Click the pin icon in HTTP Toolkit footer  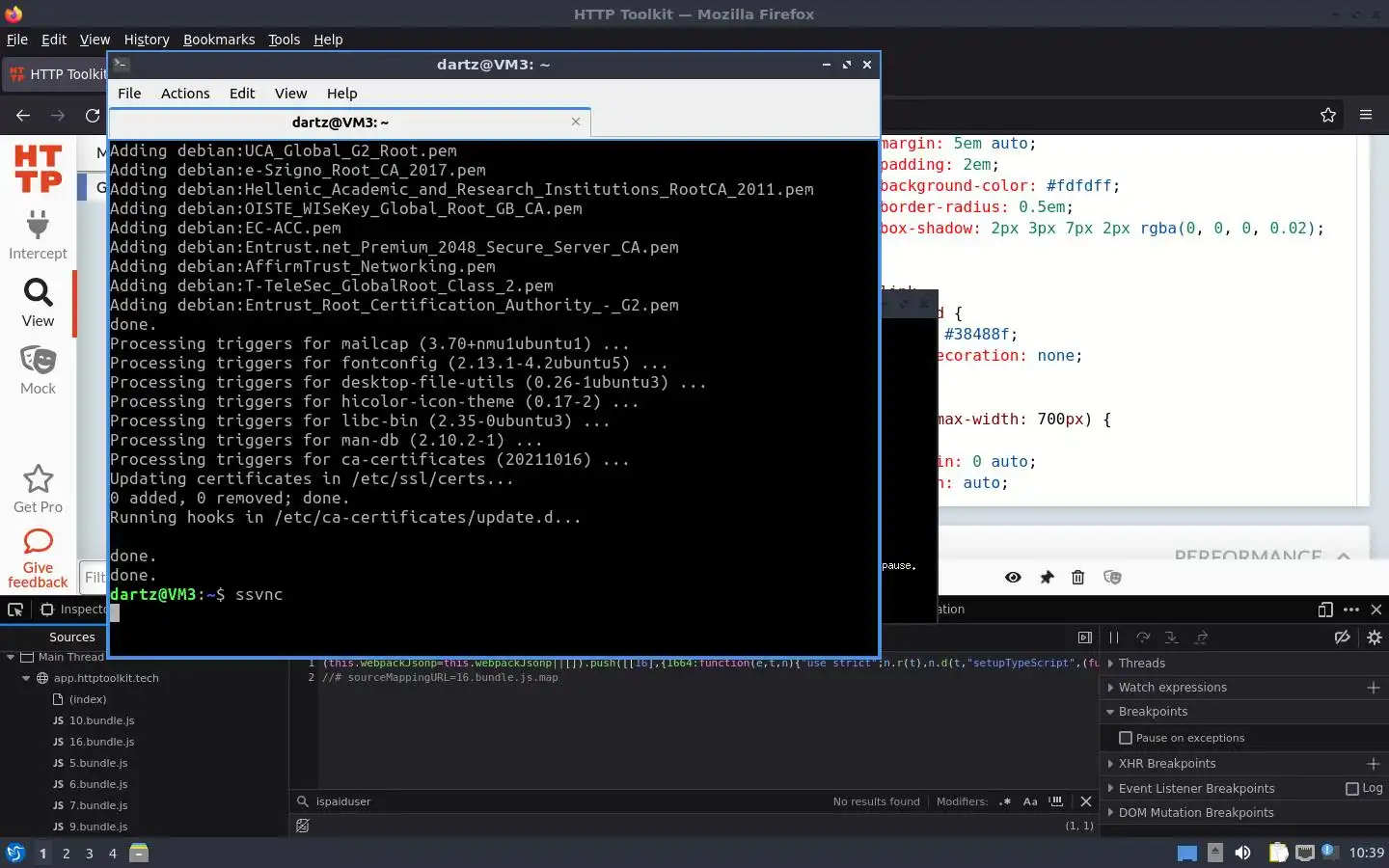pyautogui.click(x=1047, y=577)
